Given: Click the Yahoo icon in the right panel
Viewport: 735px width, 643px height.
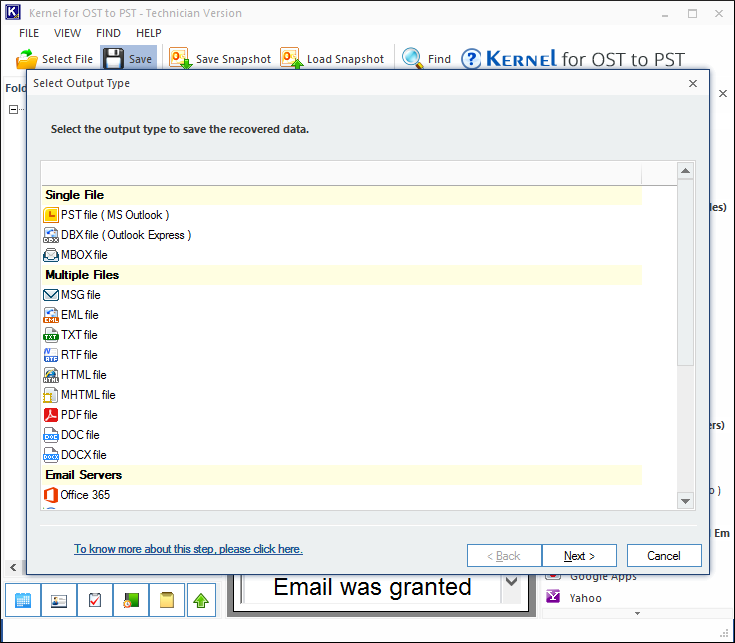Looking at the screenshot, I should 553,596.
